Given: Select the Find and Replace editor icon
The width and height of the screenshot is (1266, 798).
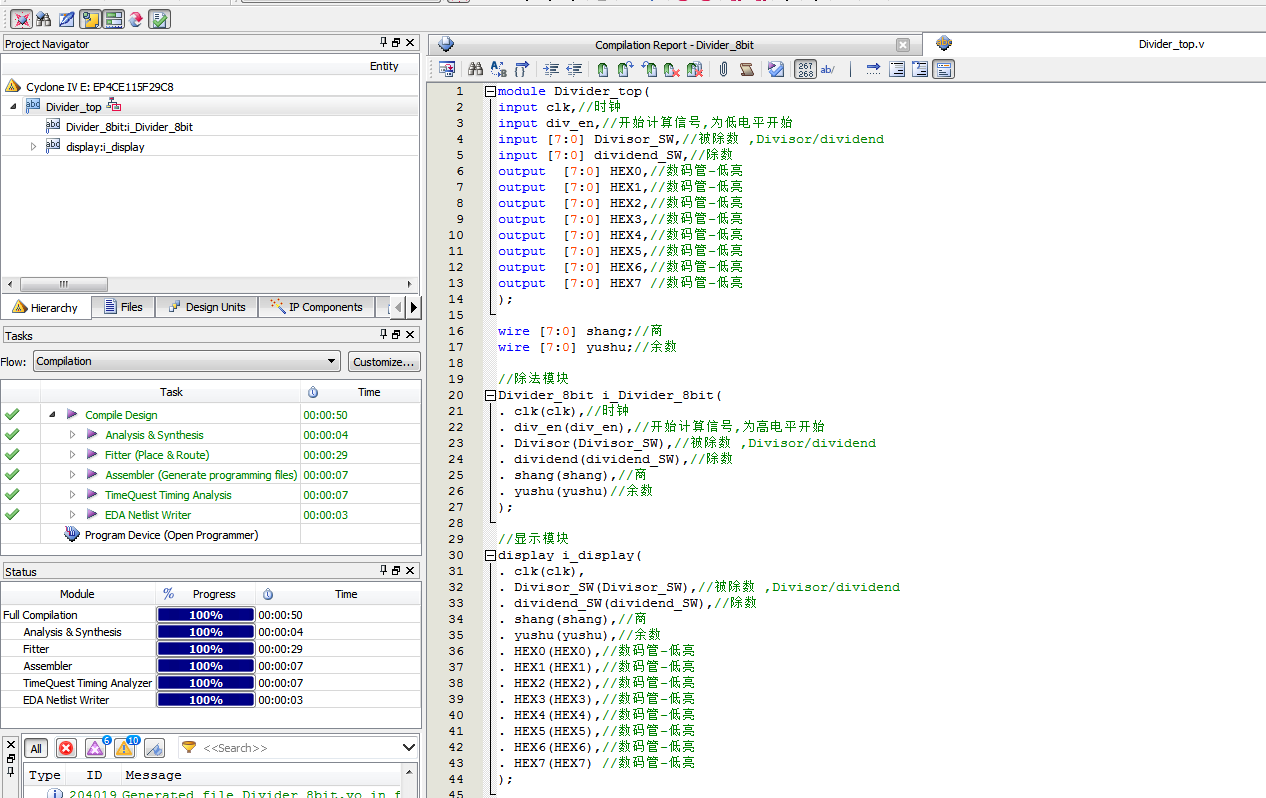Looking at the screenshot, I should pos(498,68).
